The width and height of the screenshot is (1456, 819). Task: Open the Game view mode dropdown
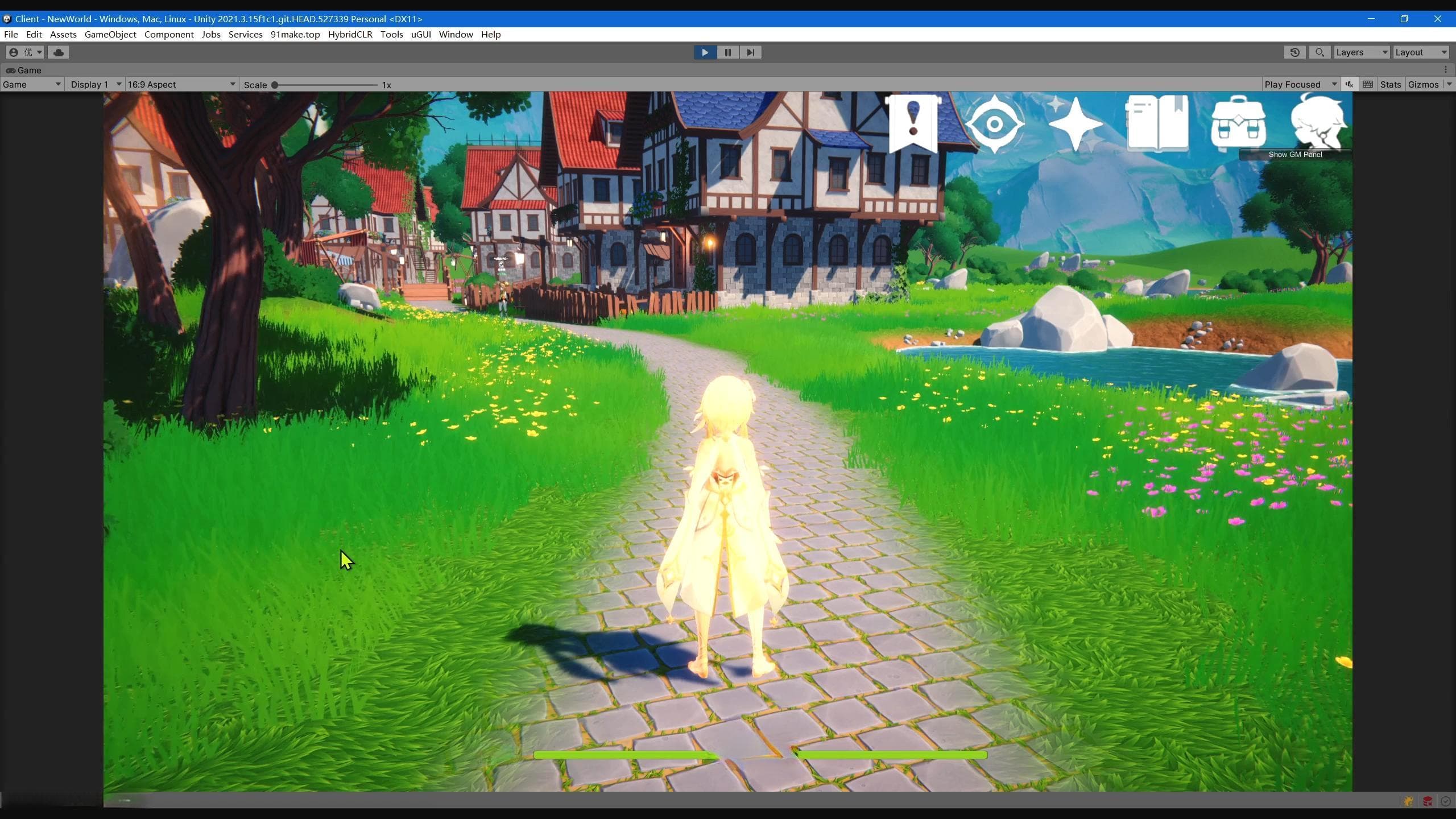[32, 85]
